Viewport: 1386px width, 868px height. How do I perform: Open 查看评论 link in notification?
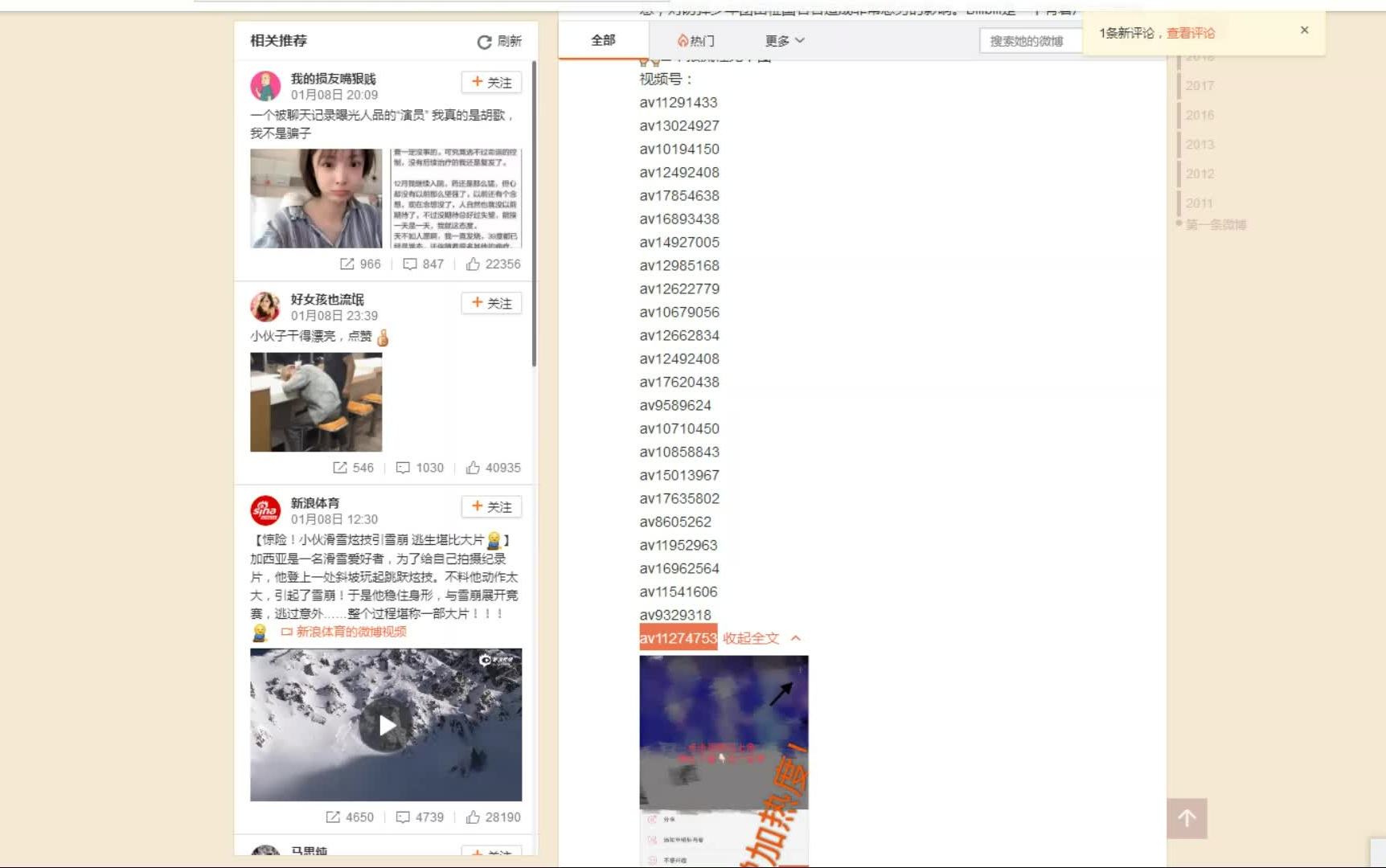pos(1191,33)
